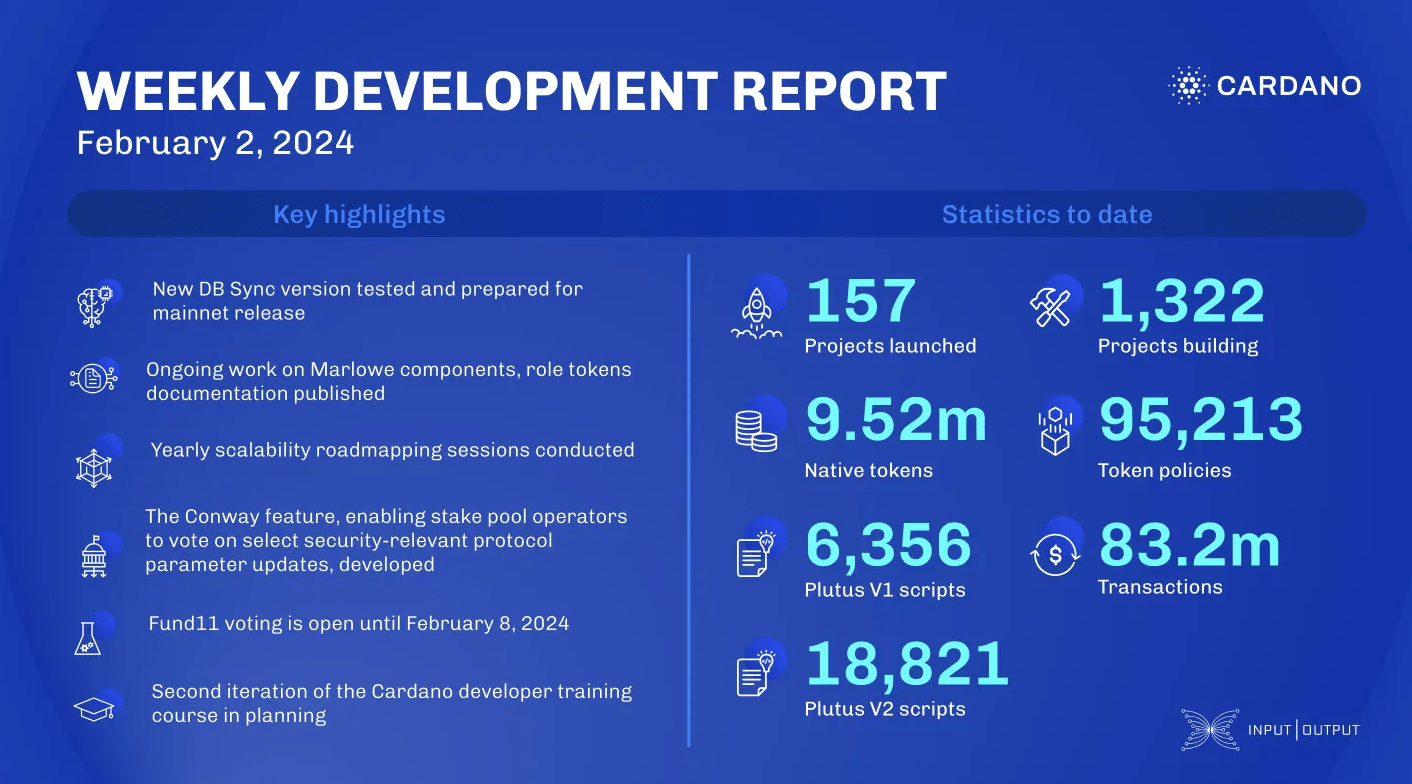
Task: Click the Key highlights header
Action: (359, 215)
